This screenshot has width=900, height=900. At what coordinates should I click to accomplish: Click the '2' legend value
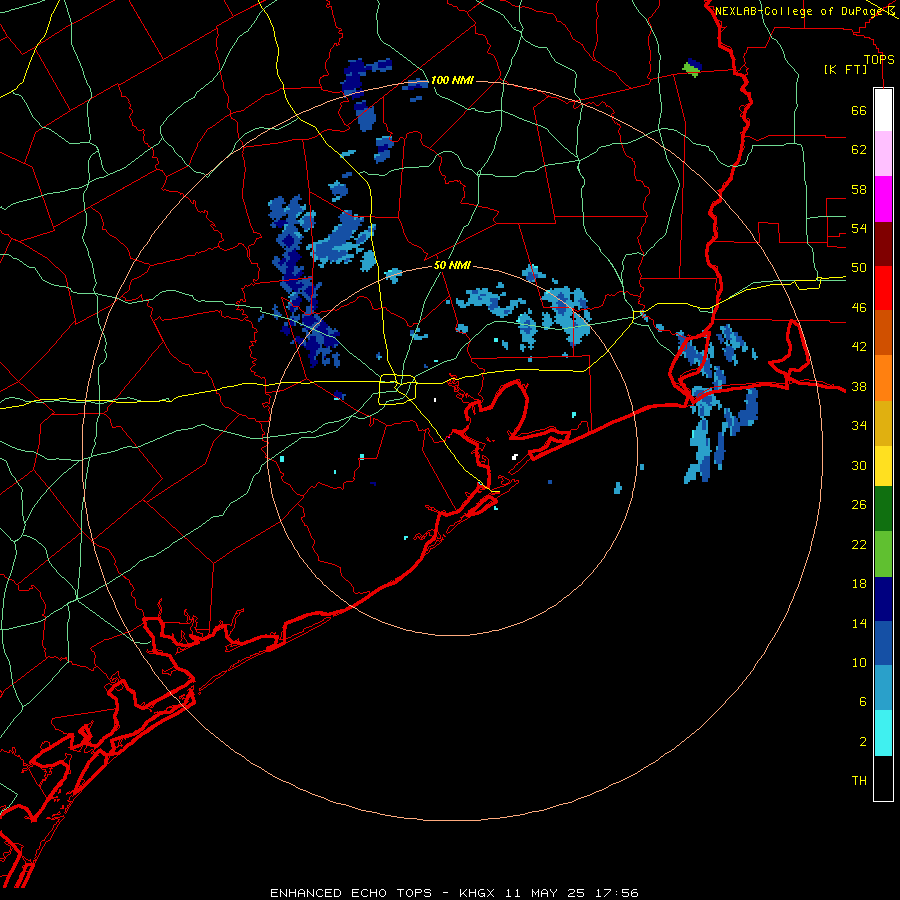tap(863, 742)
